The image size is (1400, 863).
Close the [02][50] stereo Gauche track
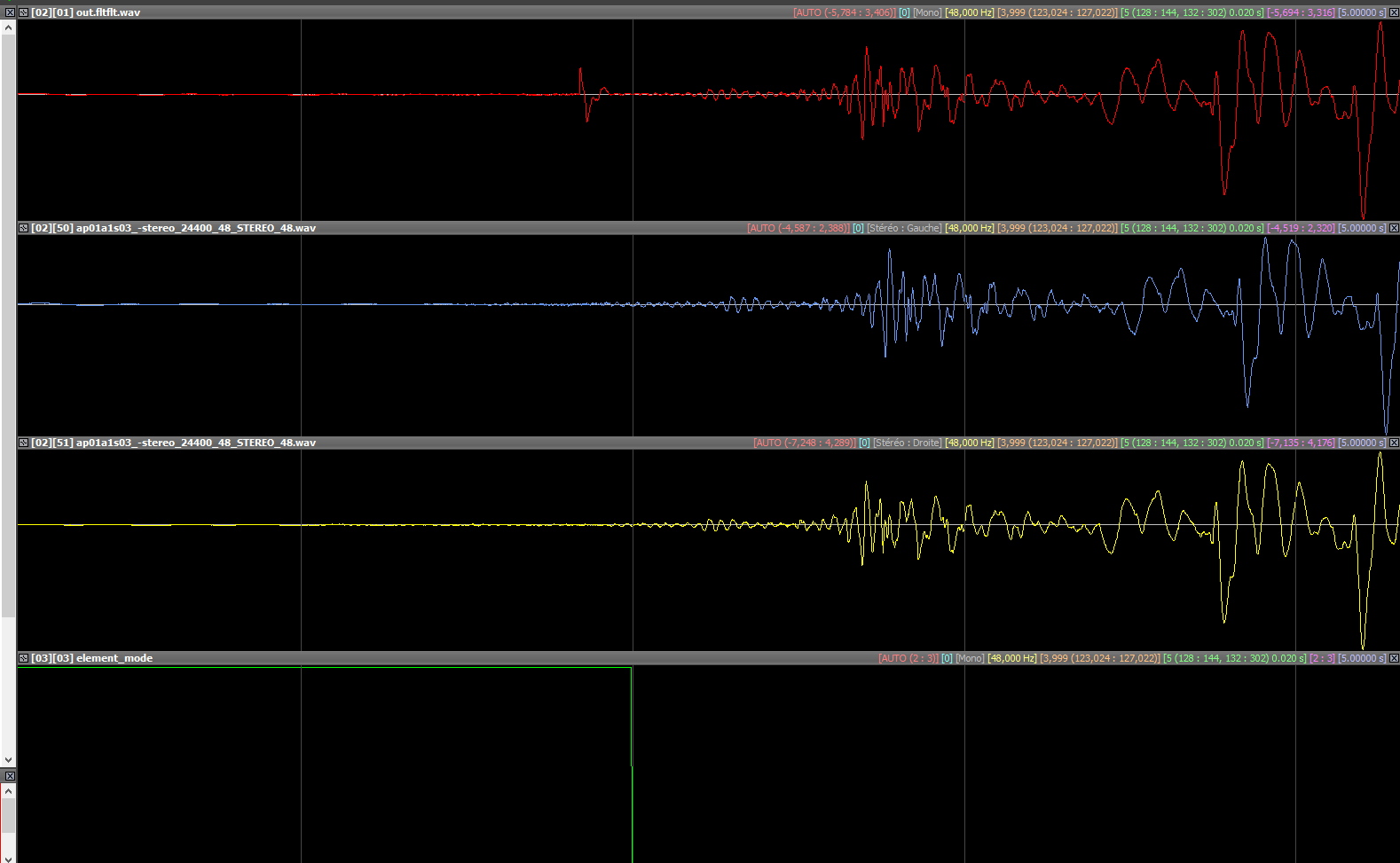coord(1394,228)
